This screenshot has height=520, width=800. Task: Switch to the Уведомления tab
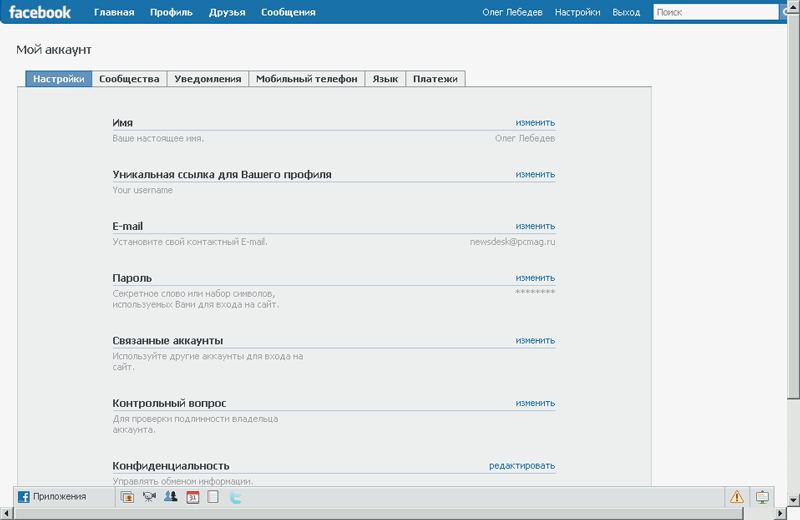[207, 79]
